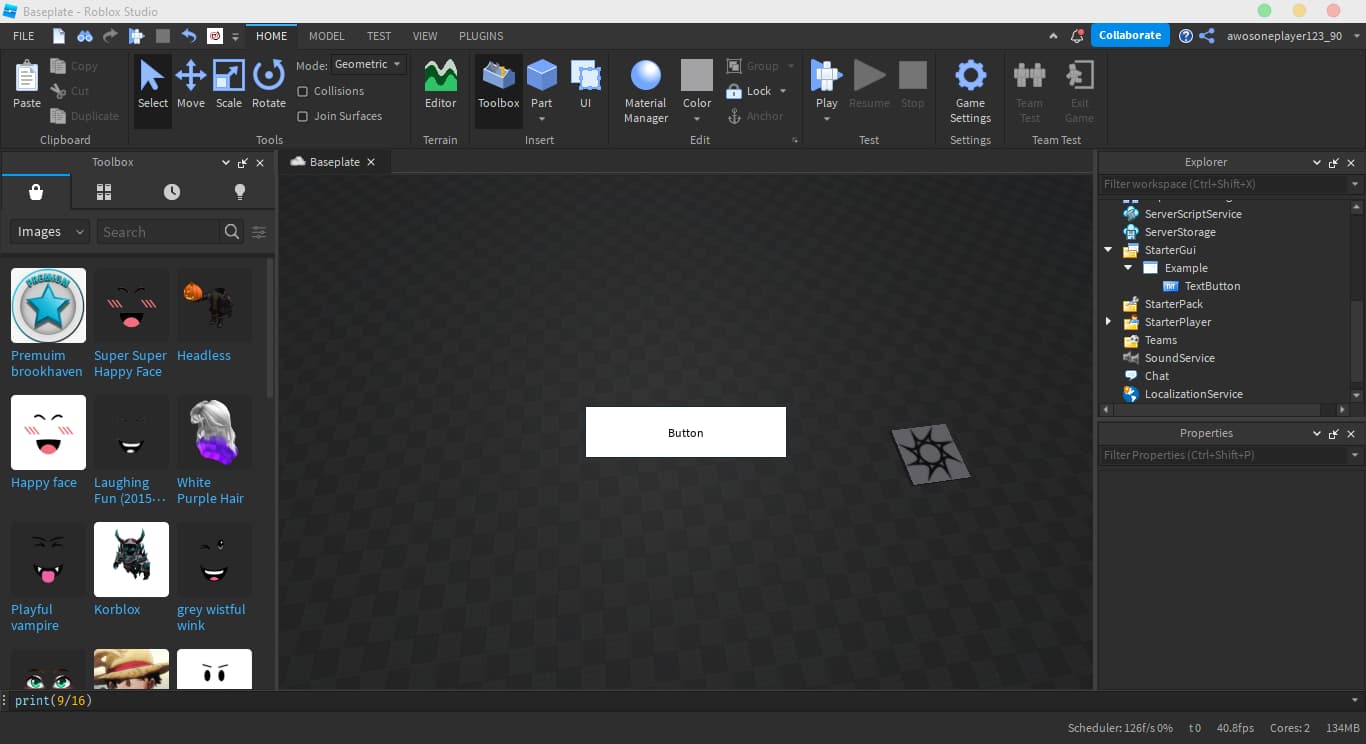Switch to the Toolbox Inventory grid tab
This screenshot has width=1366, height=744.
coord(104,192)
